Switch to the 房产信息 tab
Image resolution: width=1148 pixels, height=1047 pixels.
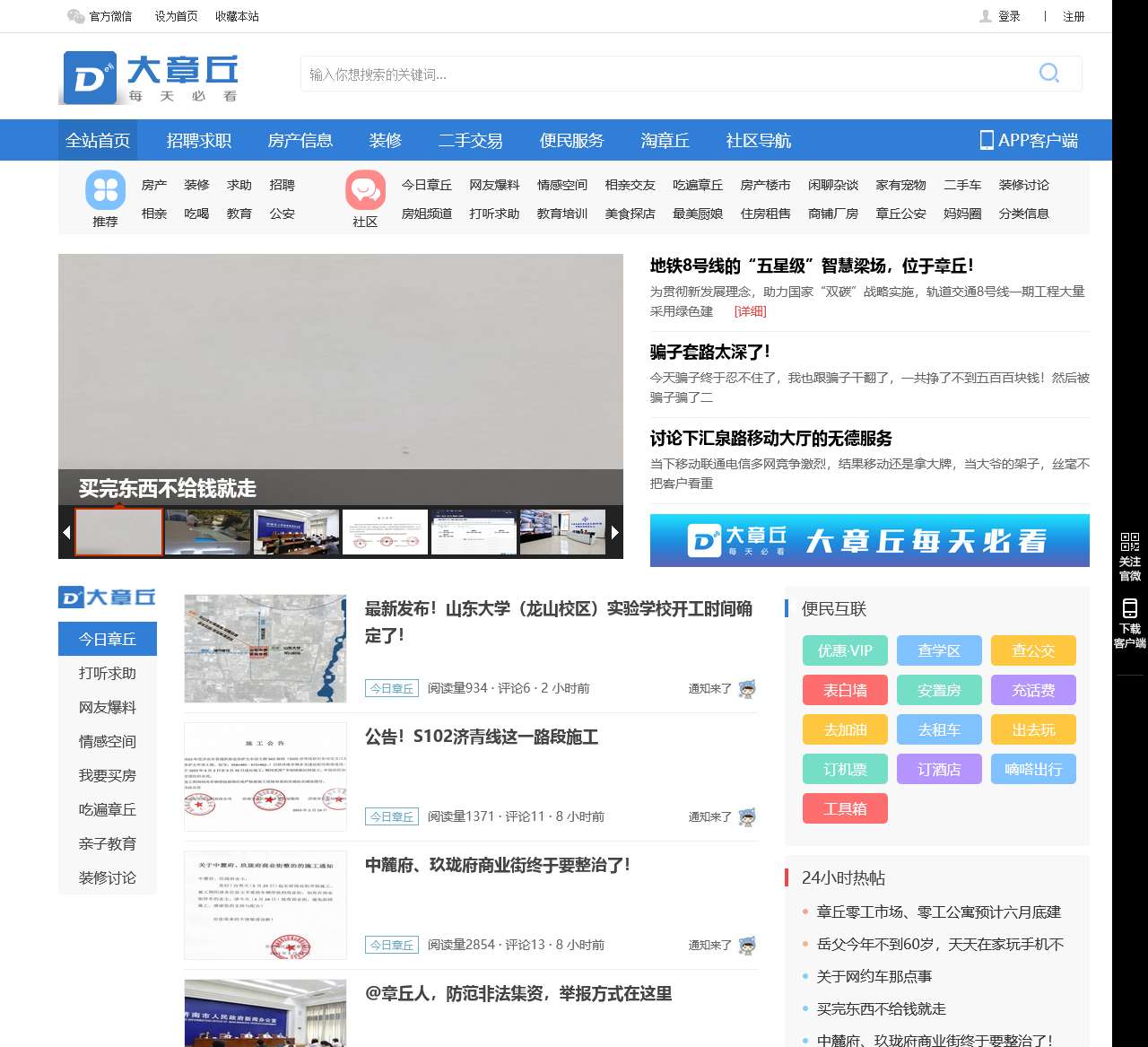click(x=300, y=140)
